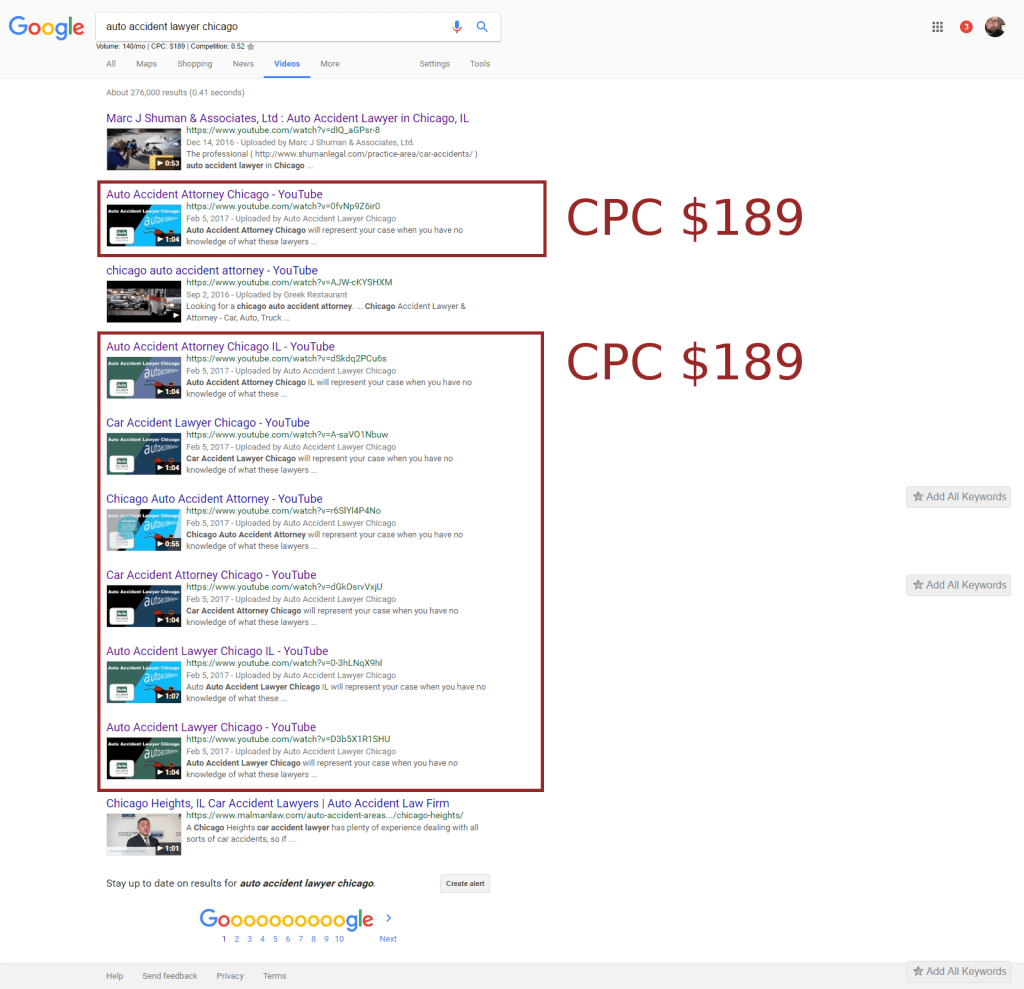
Task: Go to results page 7
Action: pos(300,939)
